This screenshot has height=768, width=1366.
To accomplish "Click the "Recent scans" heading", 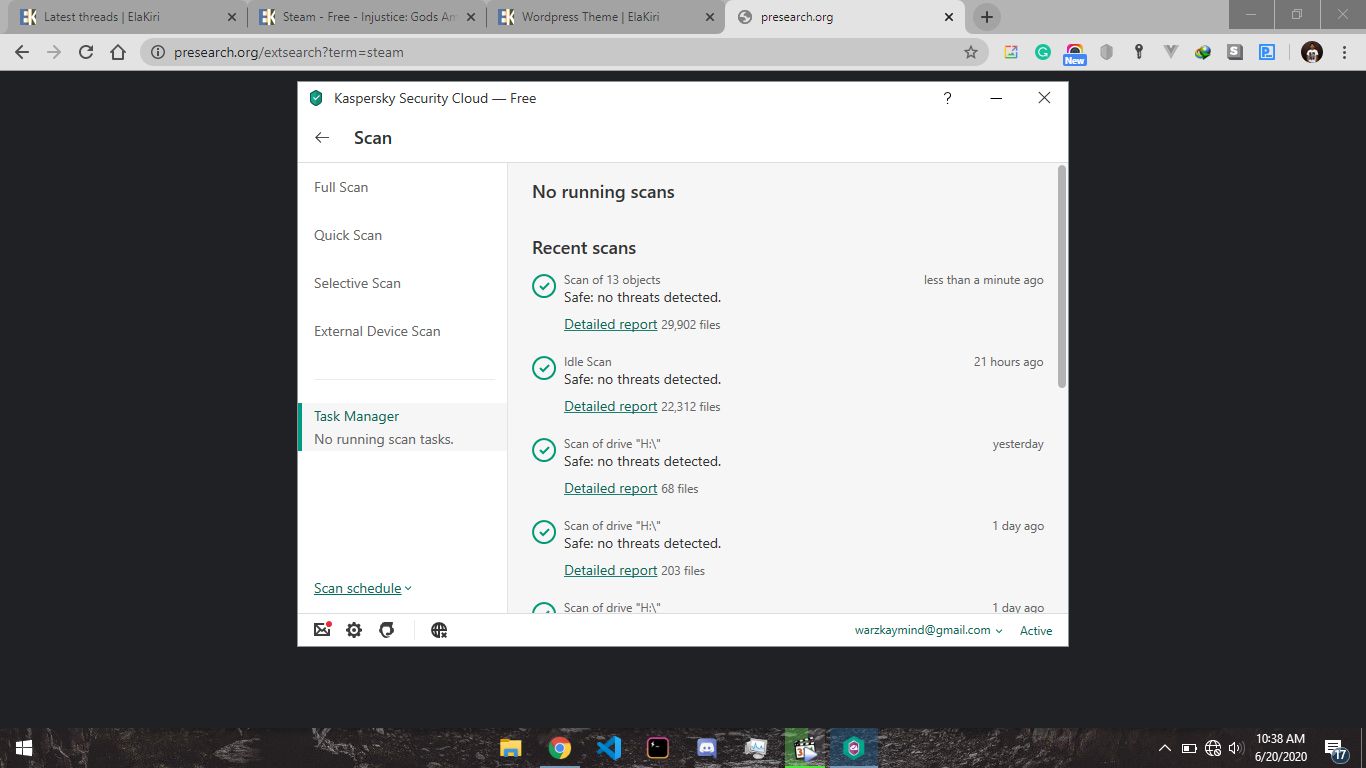I will click(584, 248).
